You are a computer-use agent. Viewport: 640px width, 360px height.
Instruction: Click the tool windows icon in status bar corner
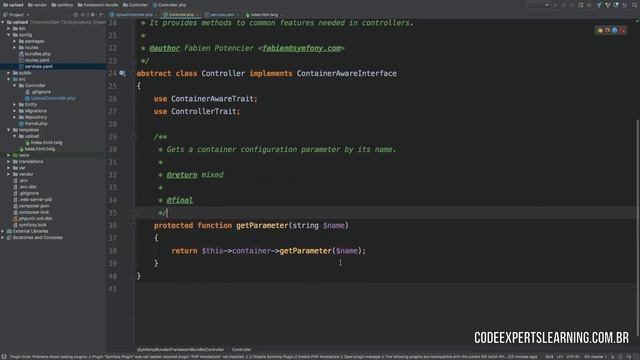click(4, 357)
